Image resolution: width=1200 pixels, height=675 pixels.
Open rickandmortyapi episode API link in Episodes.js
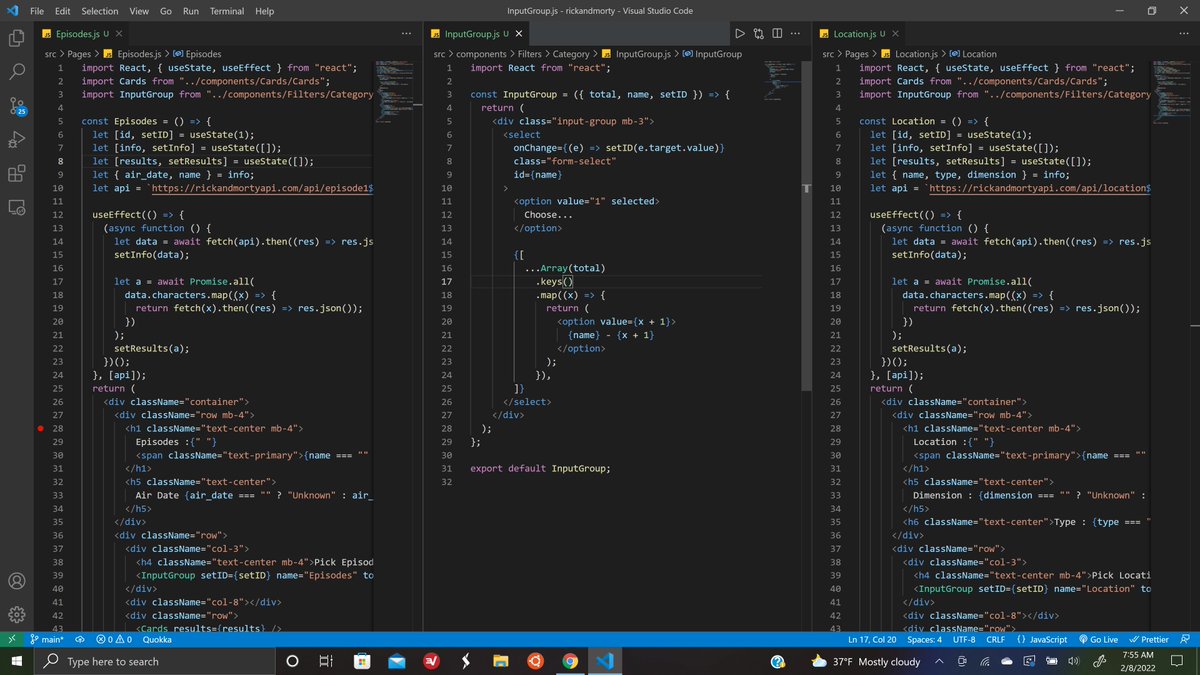pos(262,188)
